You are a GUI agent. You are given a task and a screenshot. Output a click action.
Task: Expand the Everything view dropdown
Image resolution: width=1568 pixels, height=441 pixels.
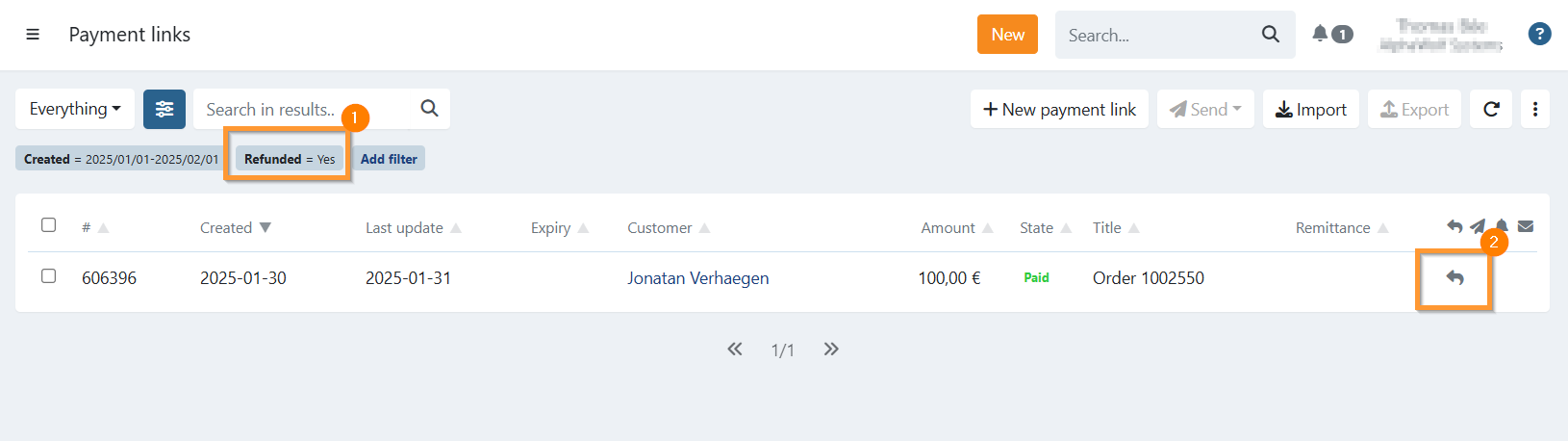click(75, 109)
